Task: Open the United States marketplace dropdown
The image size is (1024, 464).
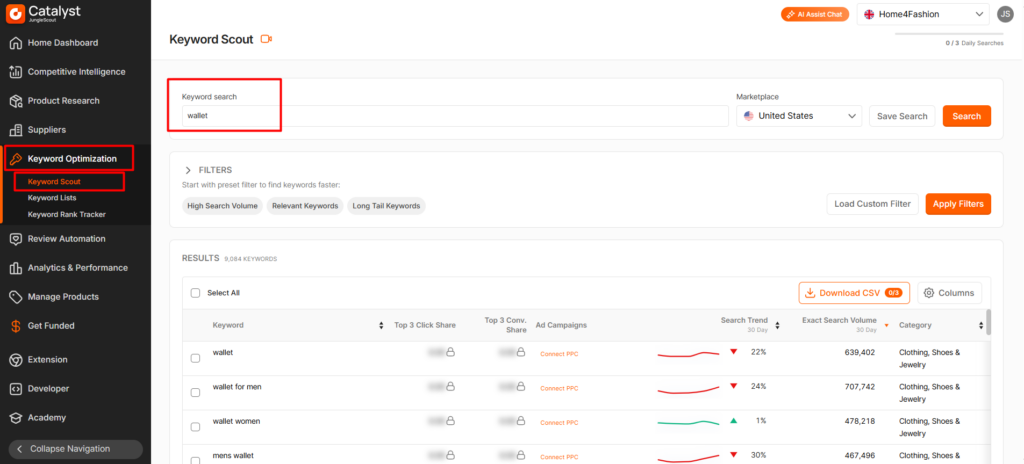Action: [799, 116]
